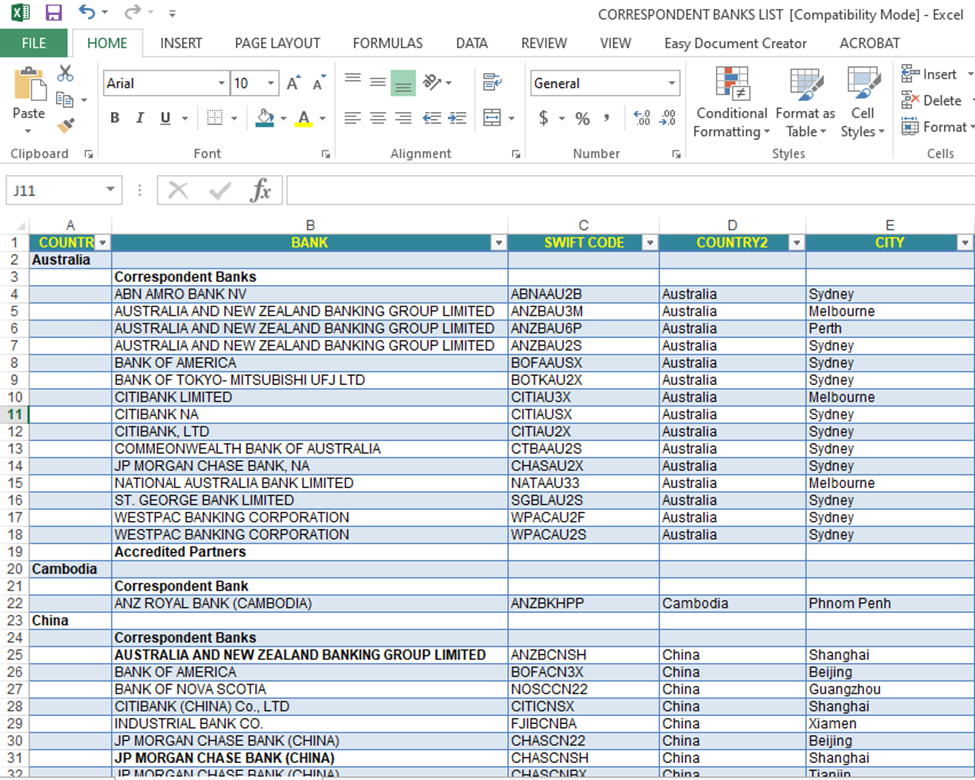Image resolution: width=975 pixels, height=780 pixels.
Task: Open the COUNTRY2 column filter dropdown
Action: pos(797,243)
